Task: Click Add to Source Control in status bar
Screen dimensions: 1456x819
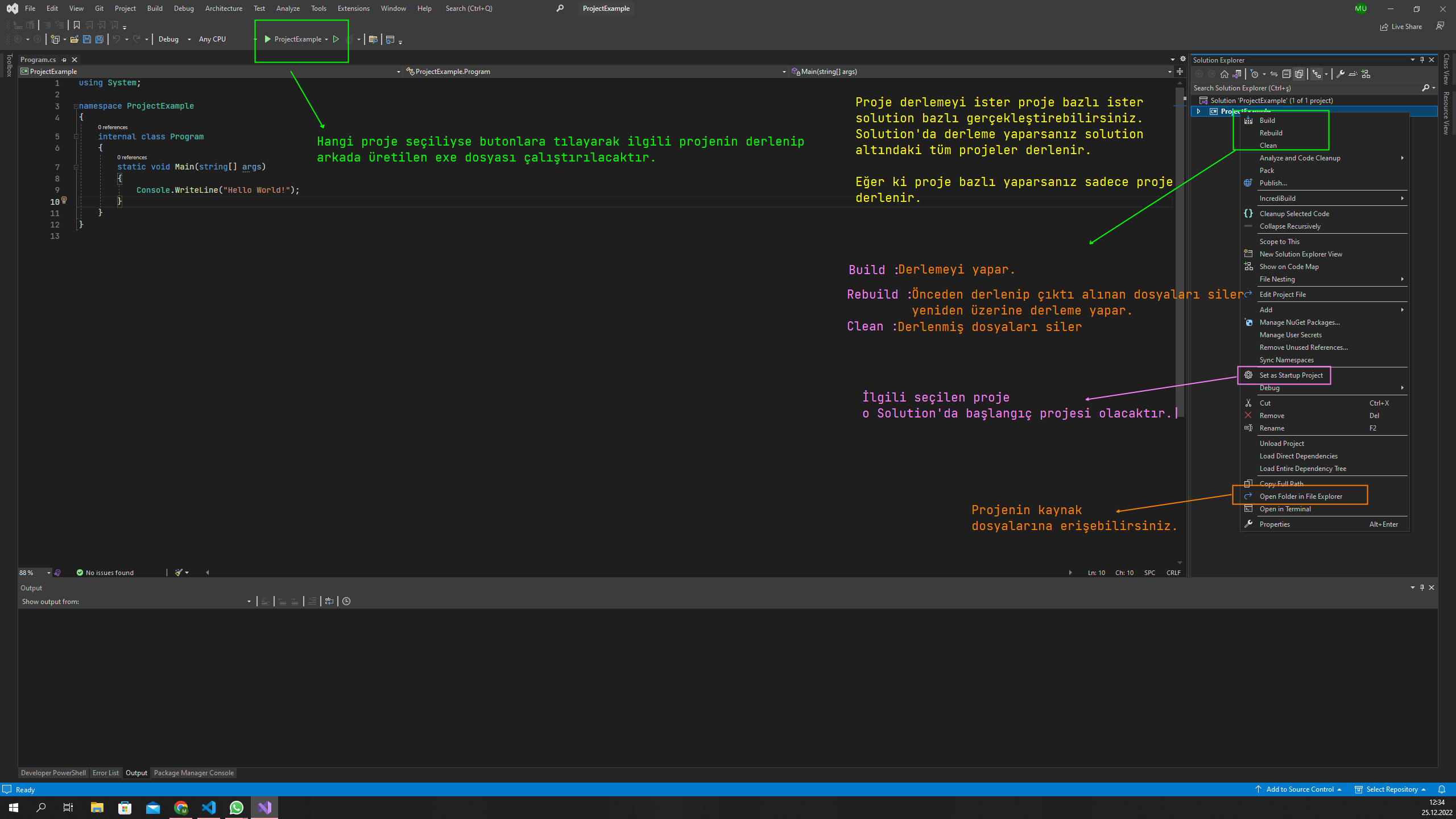Action: (1298, 789)
